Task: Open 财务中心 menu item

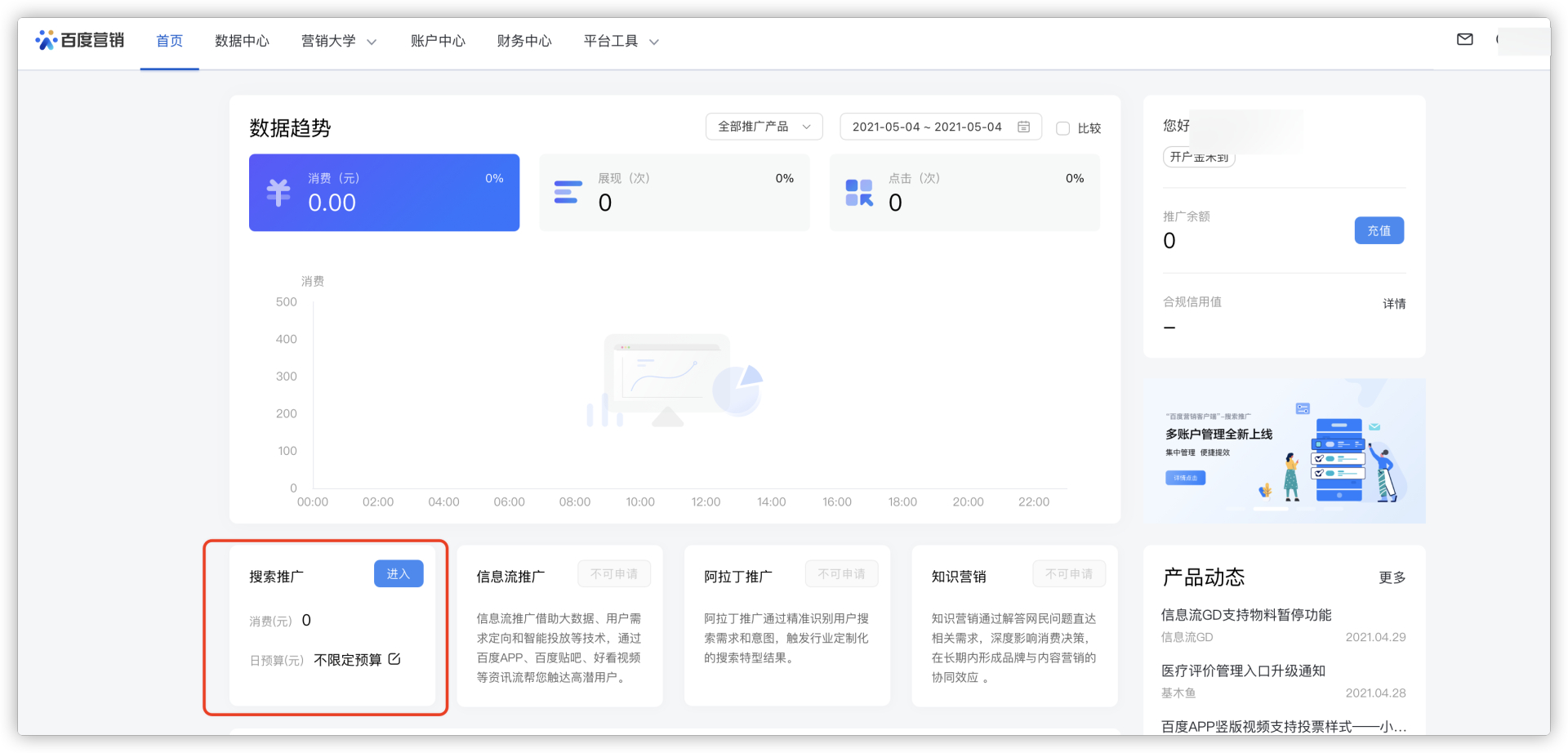Action: [524, 41]
